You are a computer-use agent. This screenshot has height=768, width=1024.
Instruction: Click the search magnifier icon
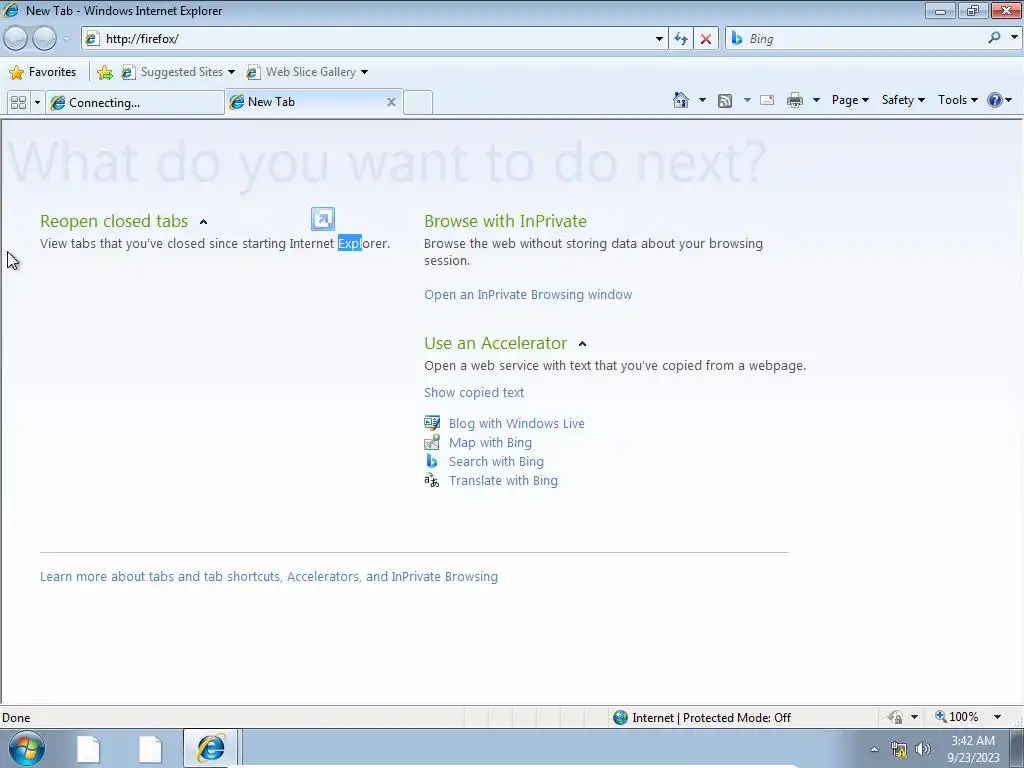[994, 38]
